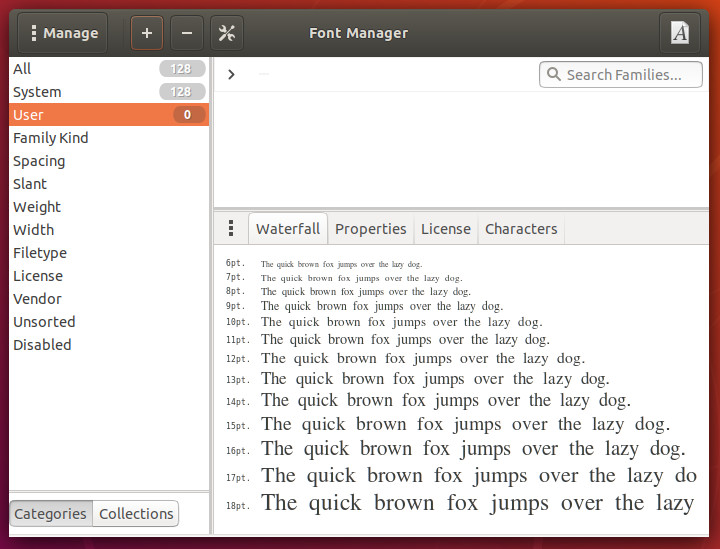The height and width of the screenshot is (549, 720).
Task: Expand the Family Kind category
Action: point(50,138)
